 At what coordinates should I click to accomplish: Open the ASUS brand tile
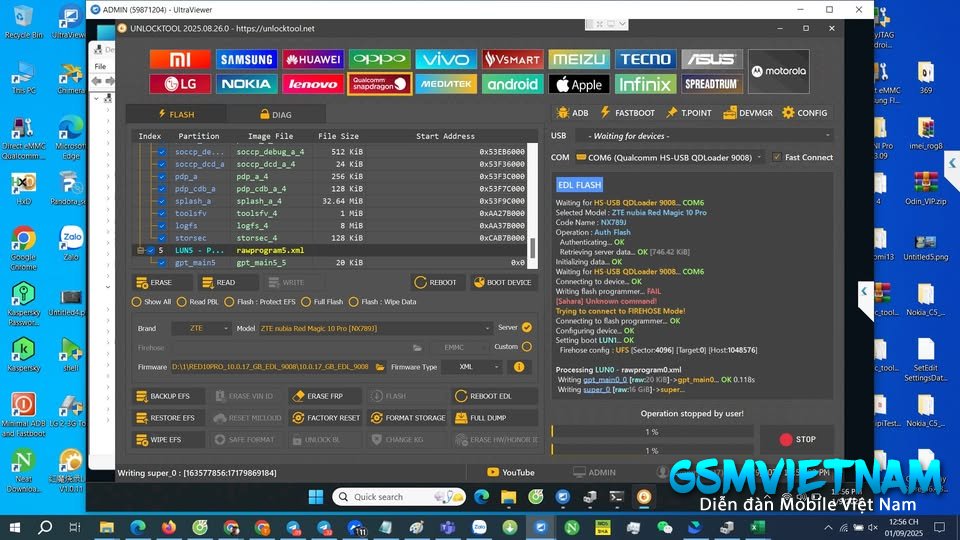point(712,59)
